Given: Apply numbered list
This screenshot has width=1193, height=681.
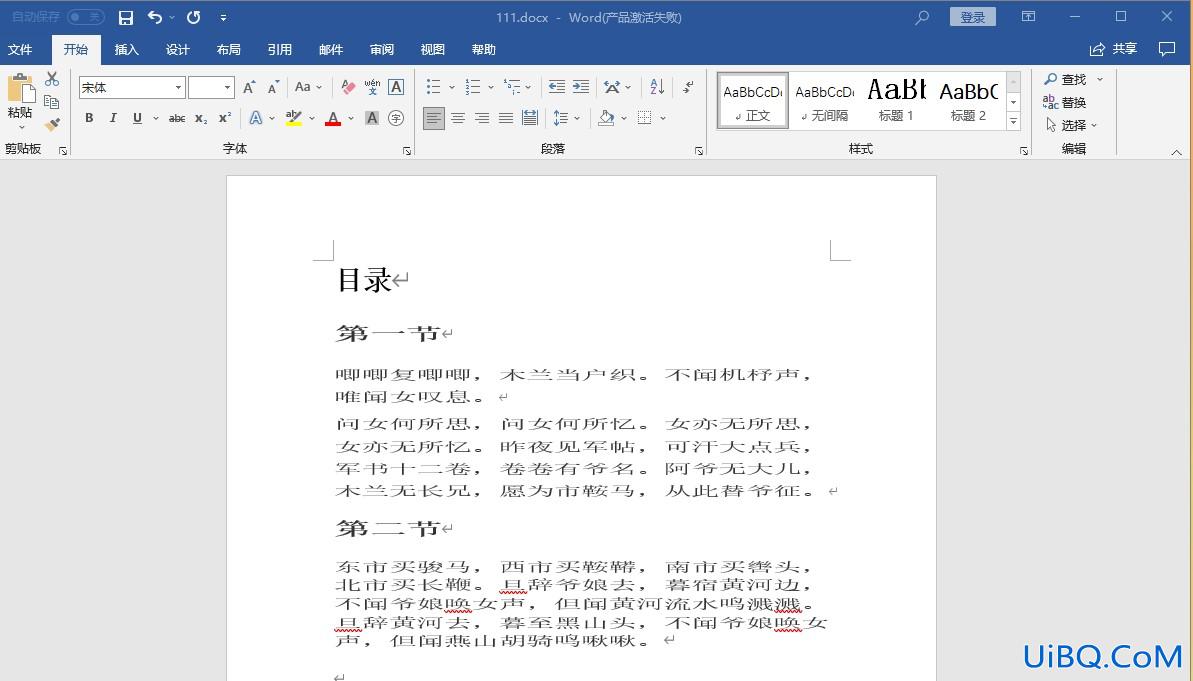Looking at the screenshot, I should pos(472,87).
